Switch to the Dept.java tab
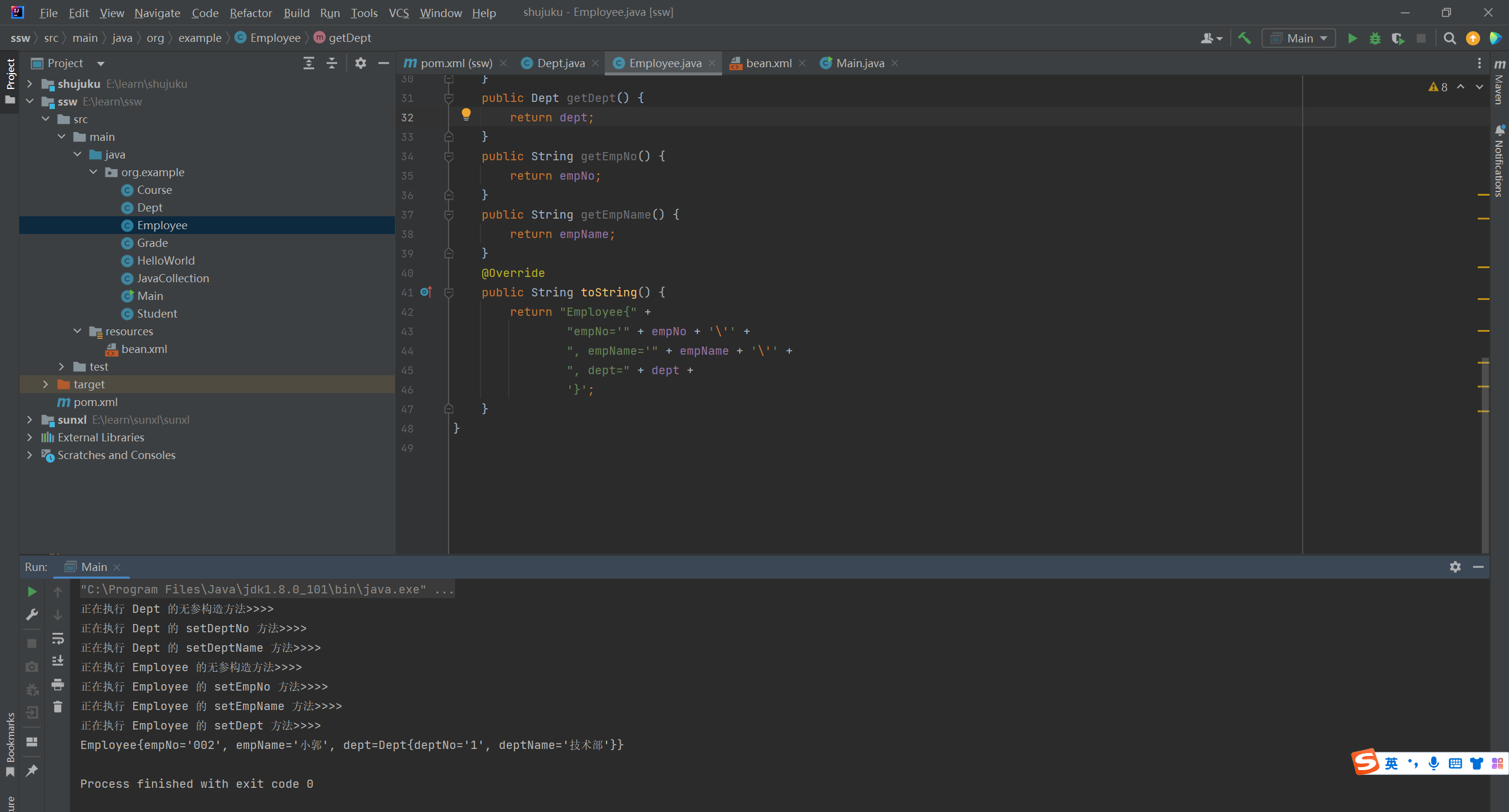Viewport: 1509px width, 812px height. click(560, 63)
